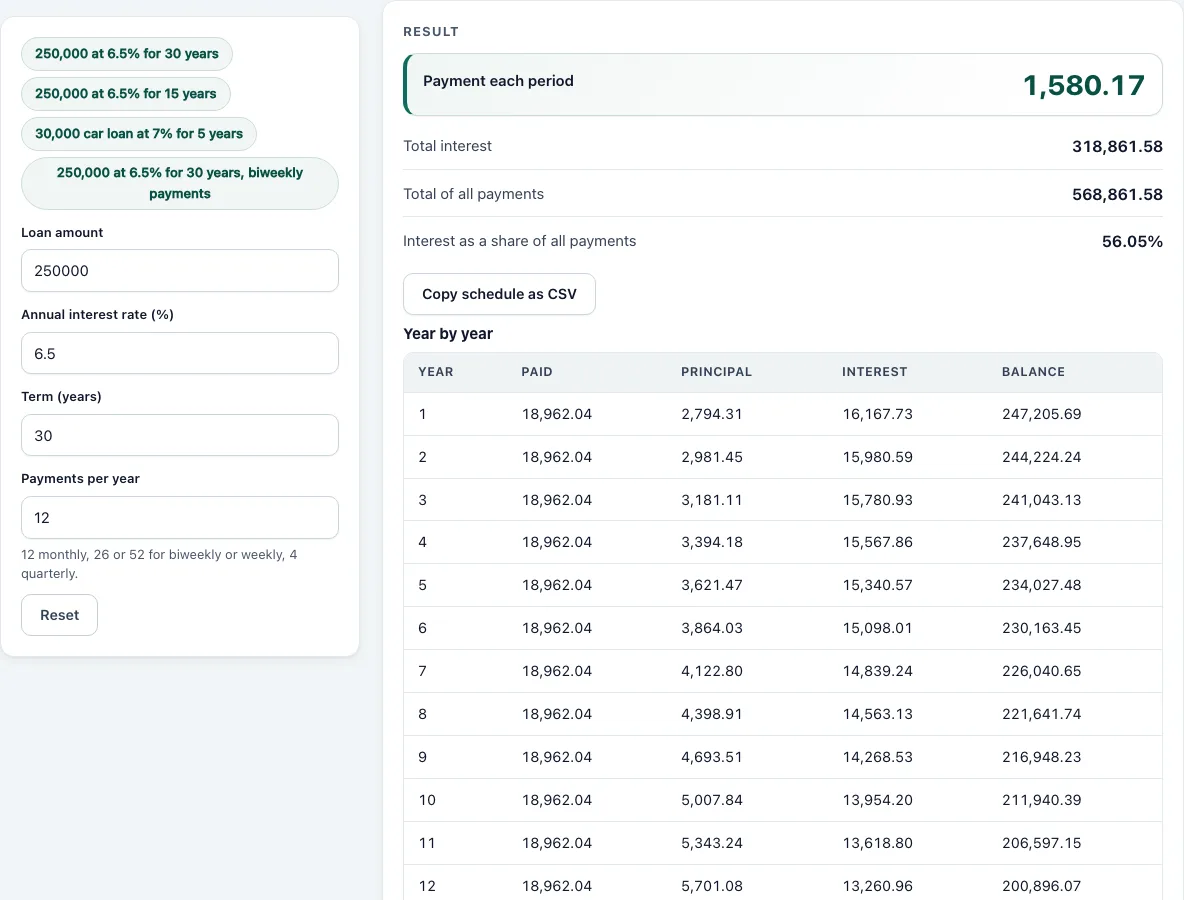Viewport: 1184px width, 900px height.
Task: Click the Term (years) input
Action: pyautogui.click(x=180, y=435)
